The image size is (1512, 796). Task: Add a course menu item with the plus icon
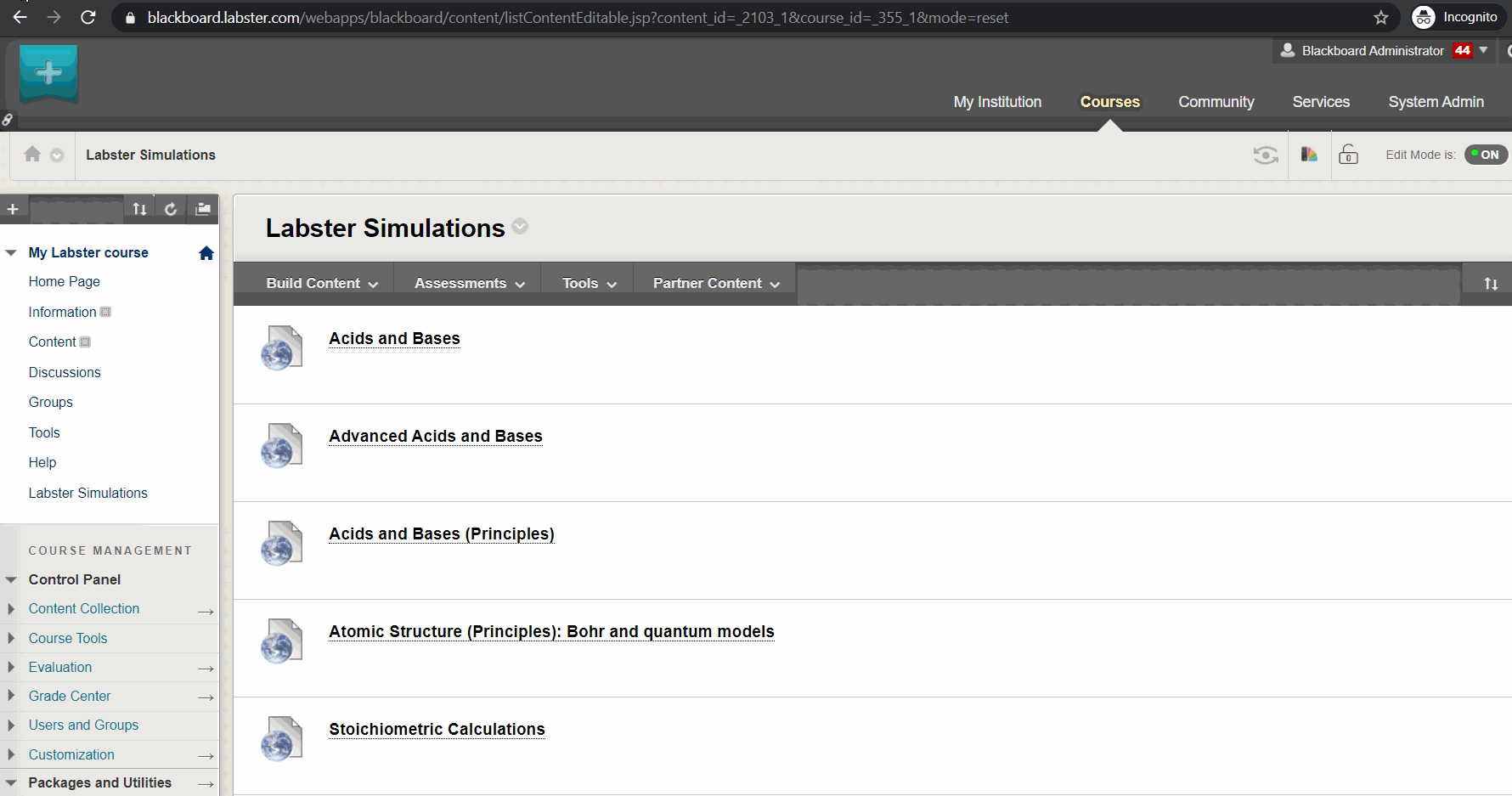click(x=13, y=209)
